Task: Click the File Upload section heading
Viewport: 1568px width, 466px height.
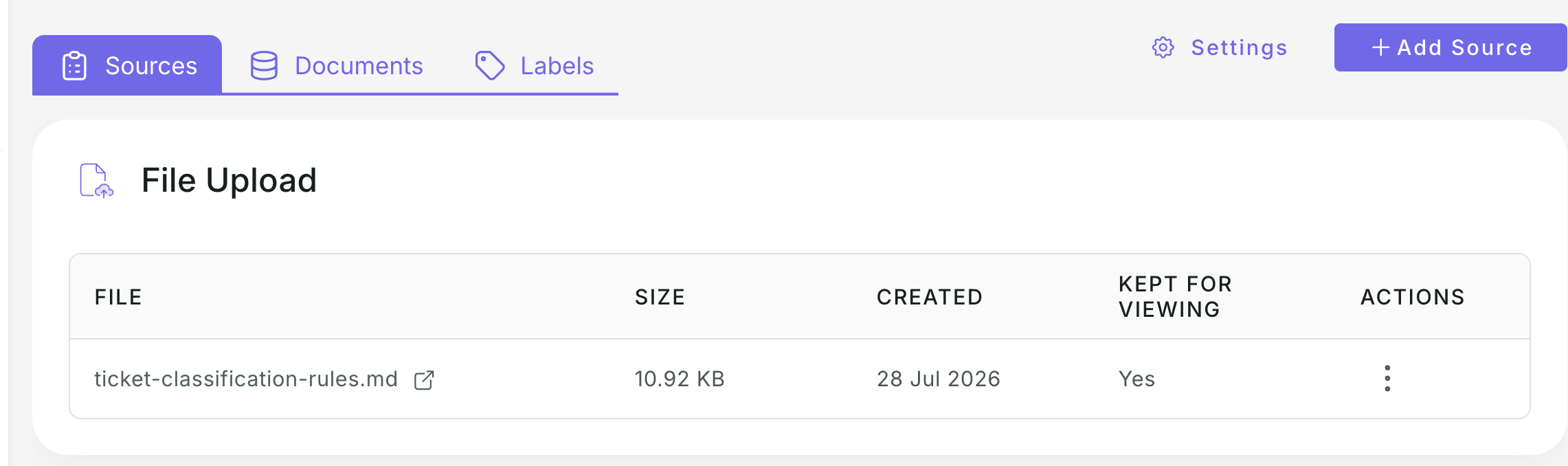Action: (229, 181)
